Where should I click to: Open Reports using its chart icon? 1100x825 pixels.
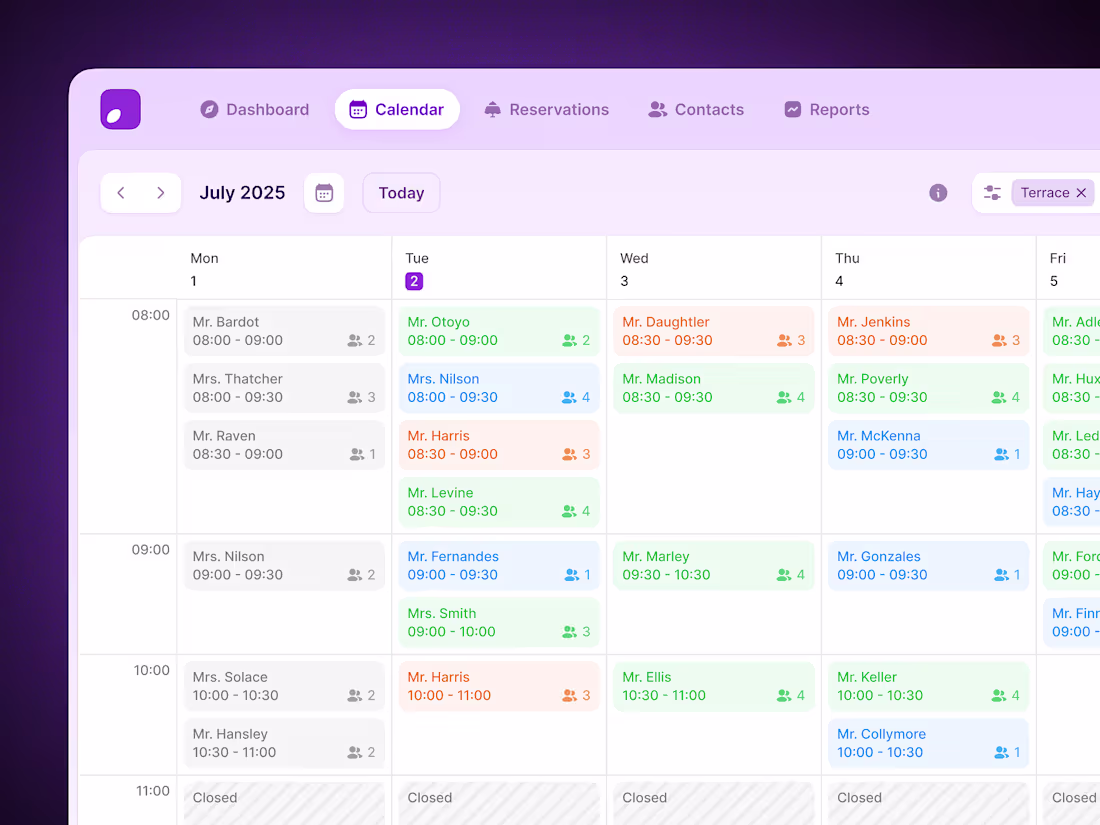pos(791,109)
